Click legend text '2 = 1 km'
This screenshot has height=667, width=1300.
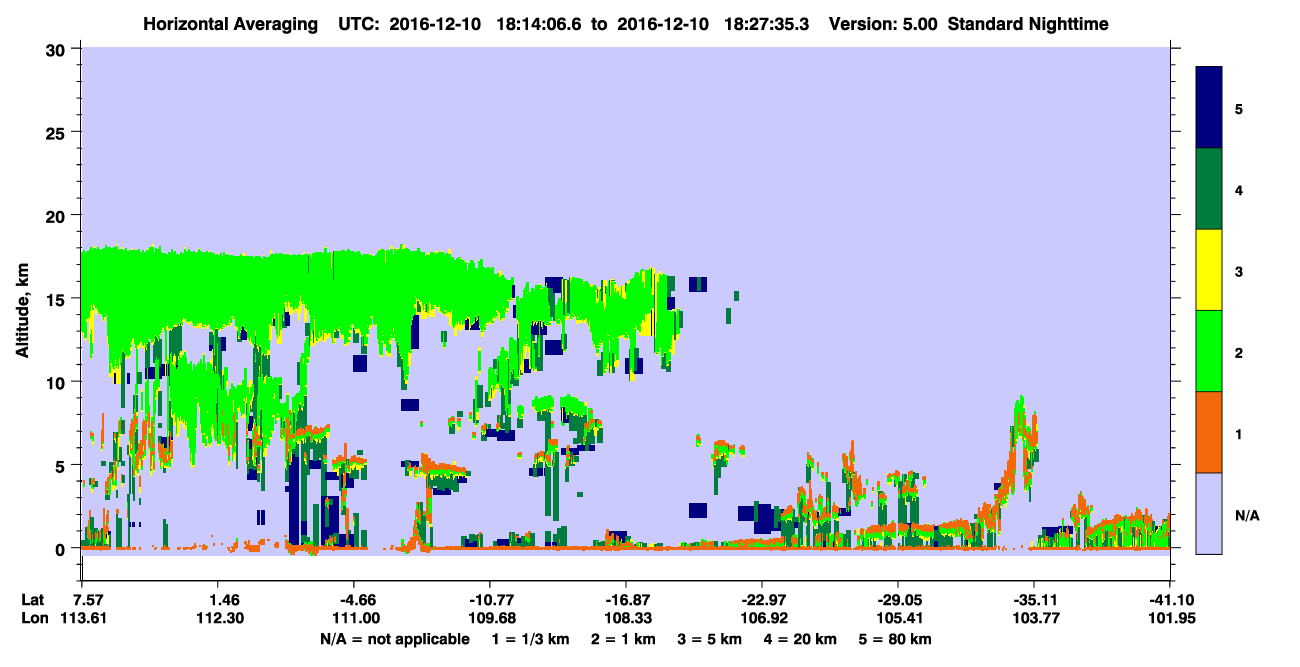(626, 639)
